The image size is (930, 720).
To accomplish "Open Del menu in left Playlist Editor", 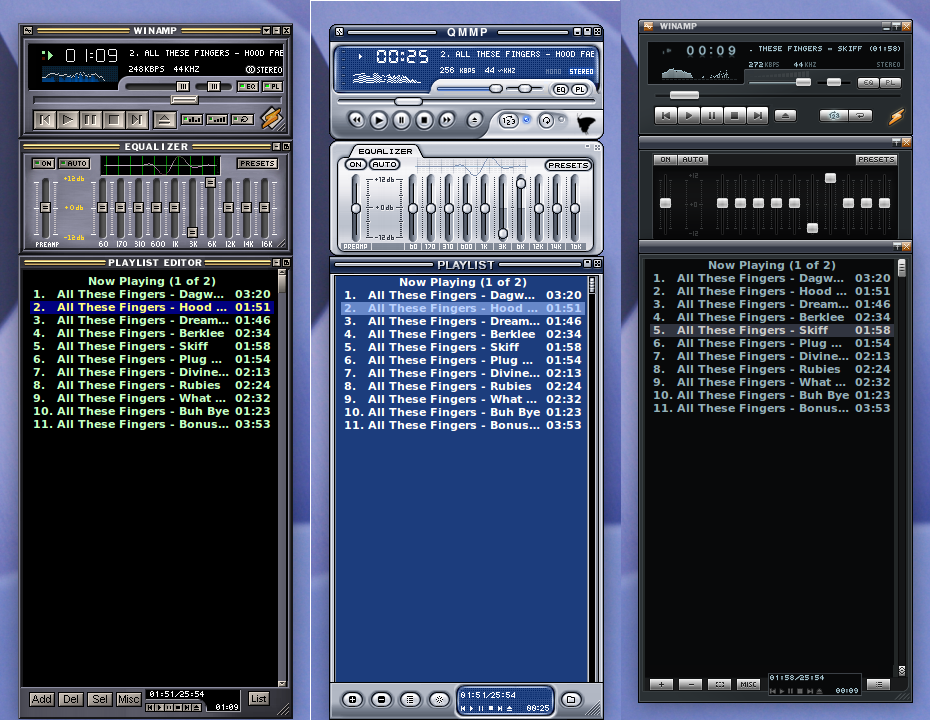I will (x=71, y=699).
